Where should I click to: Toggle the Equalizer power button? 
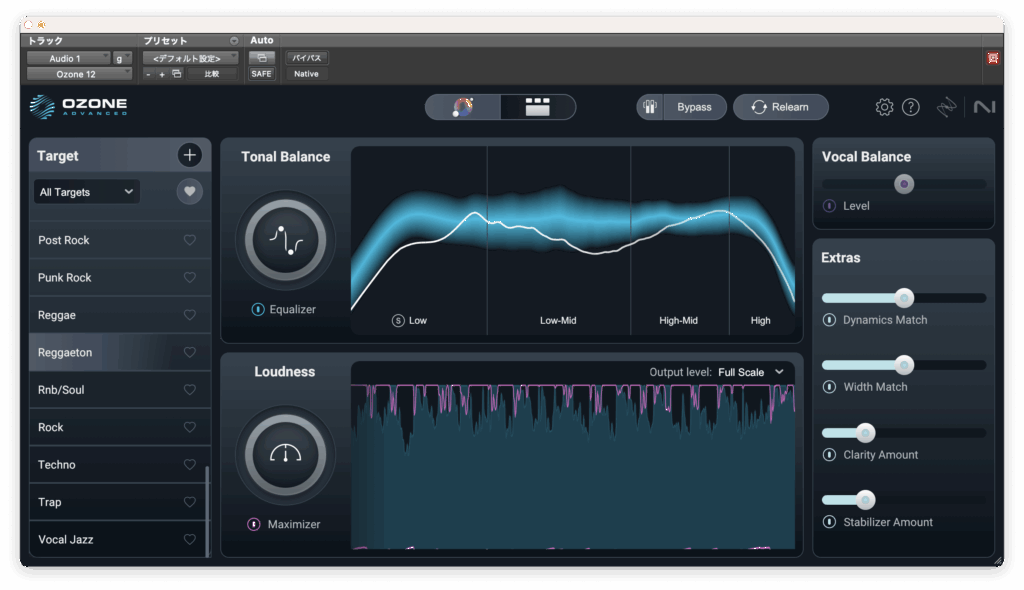258,310
